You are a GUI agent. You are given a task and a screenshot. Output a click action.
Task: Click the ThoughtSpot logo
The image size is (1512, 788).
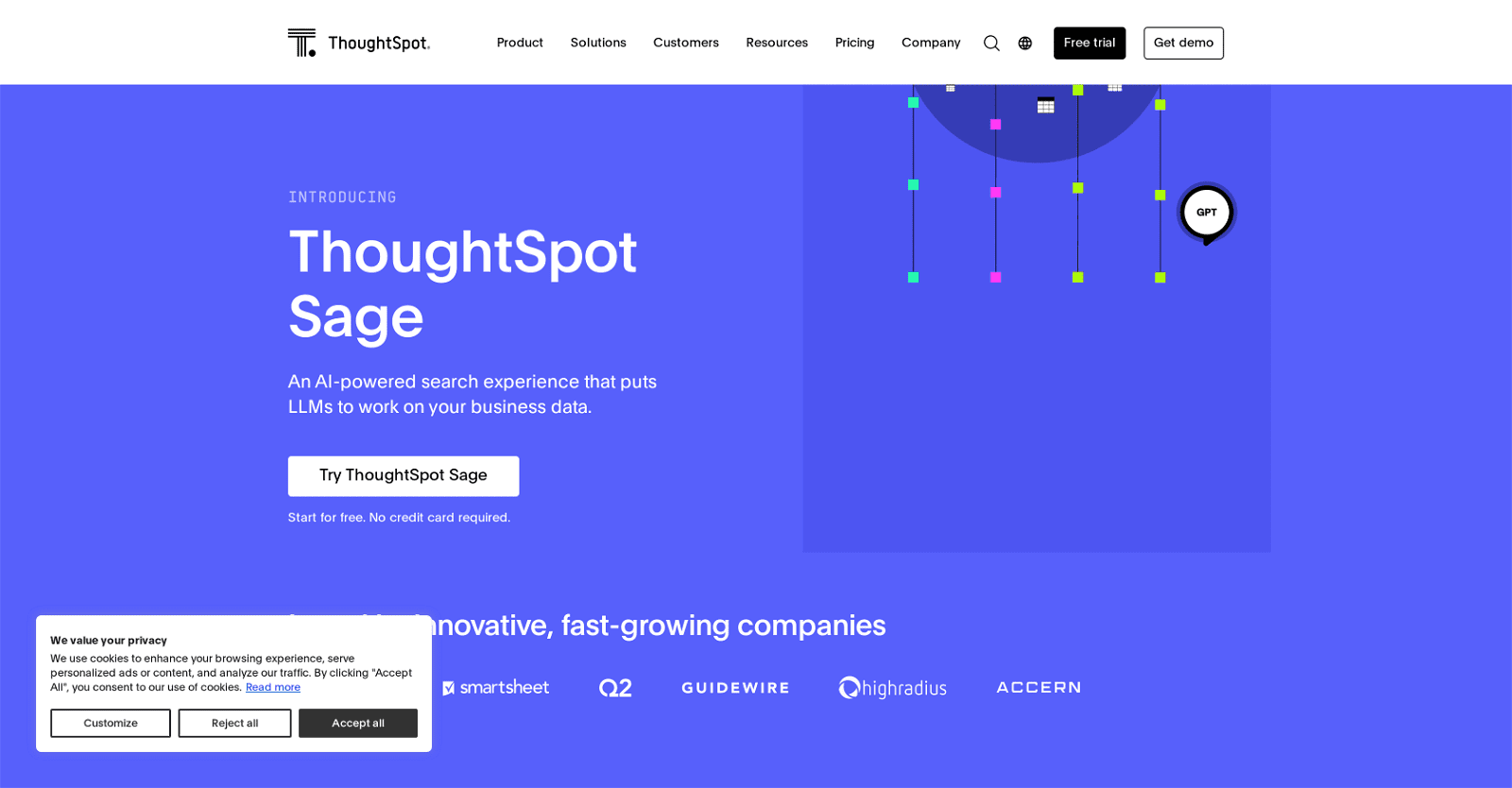coord(359,43)
